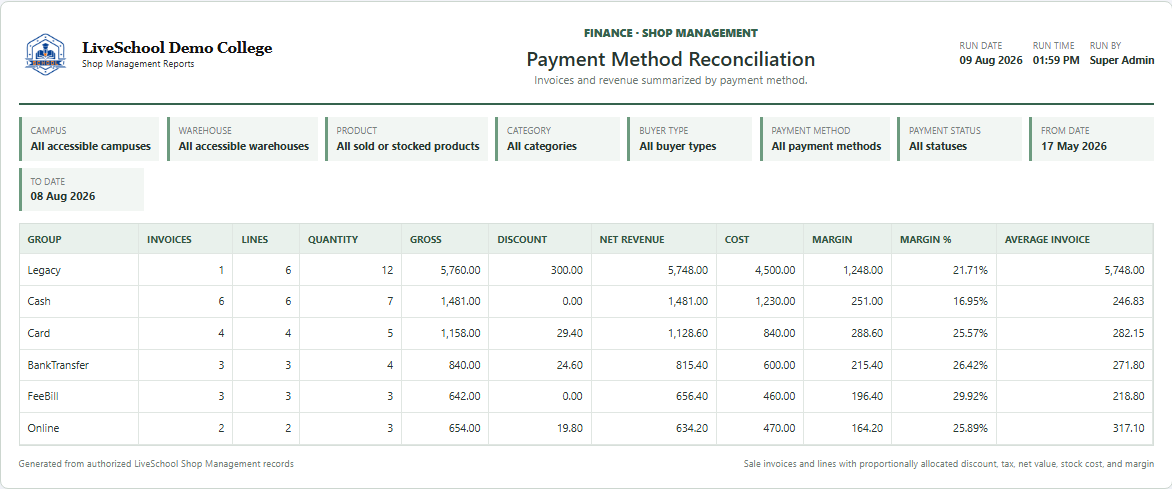Click Online discount 19.80

click(569, 428)
